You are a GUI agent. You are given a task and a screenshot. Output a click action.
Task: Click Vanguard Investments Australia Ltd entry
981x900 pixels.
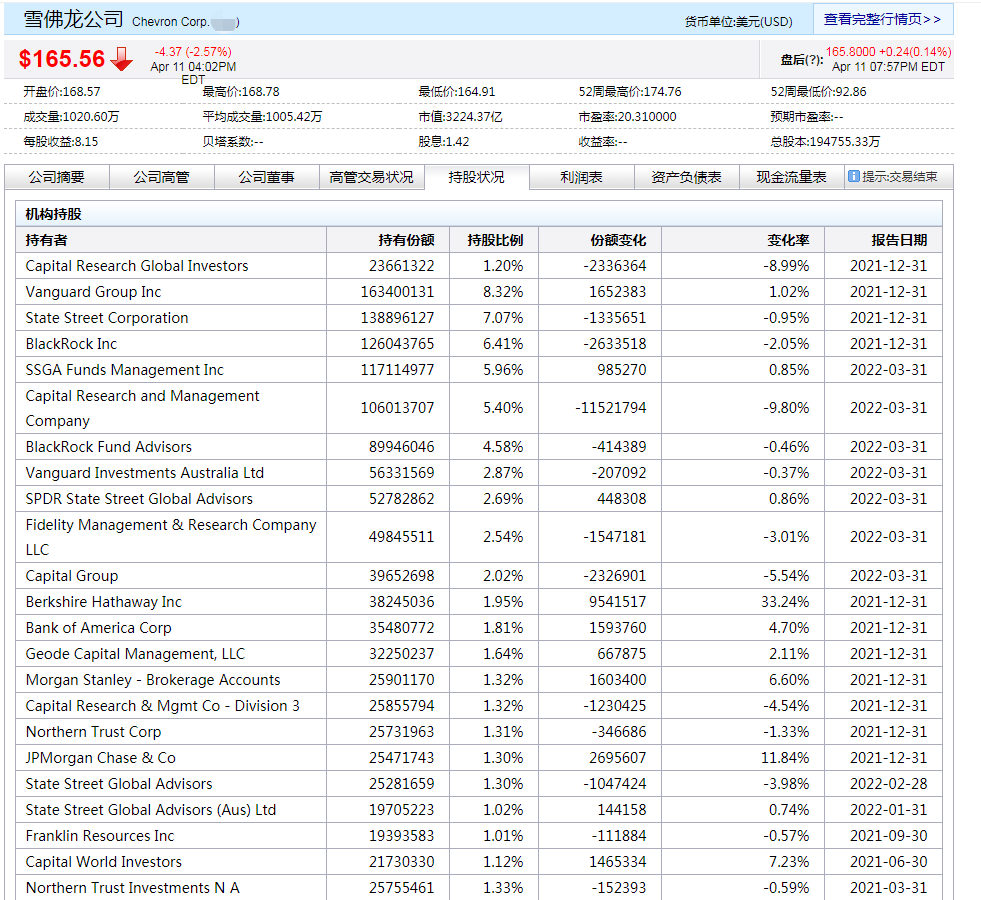[145, 473]
